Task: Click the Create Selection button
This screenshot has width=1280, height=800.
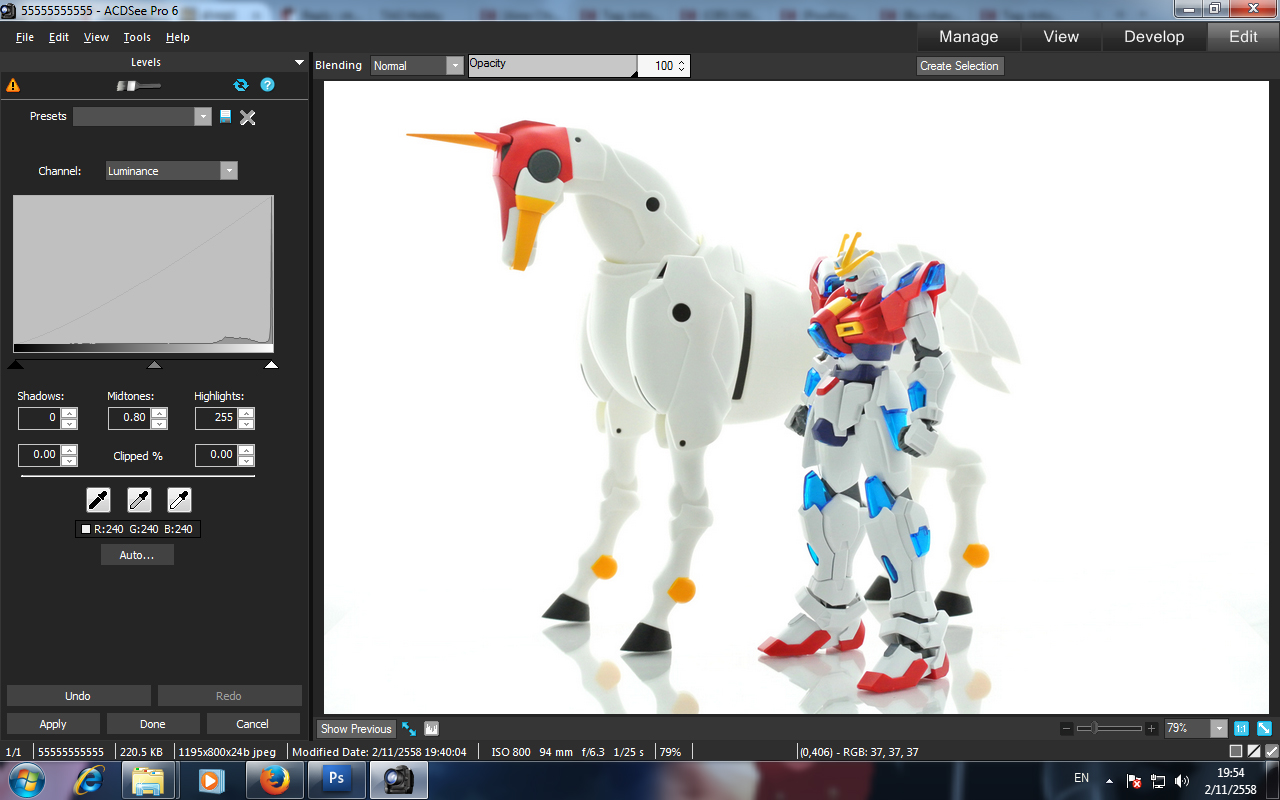Action: (x=960, y=66)
